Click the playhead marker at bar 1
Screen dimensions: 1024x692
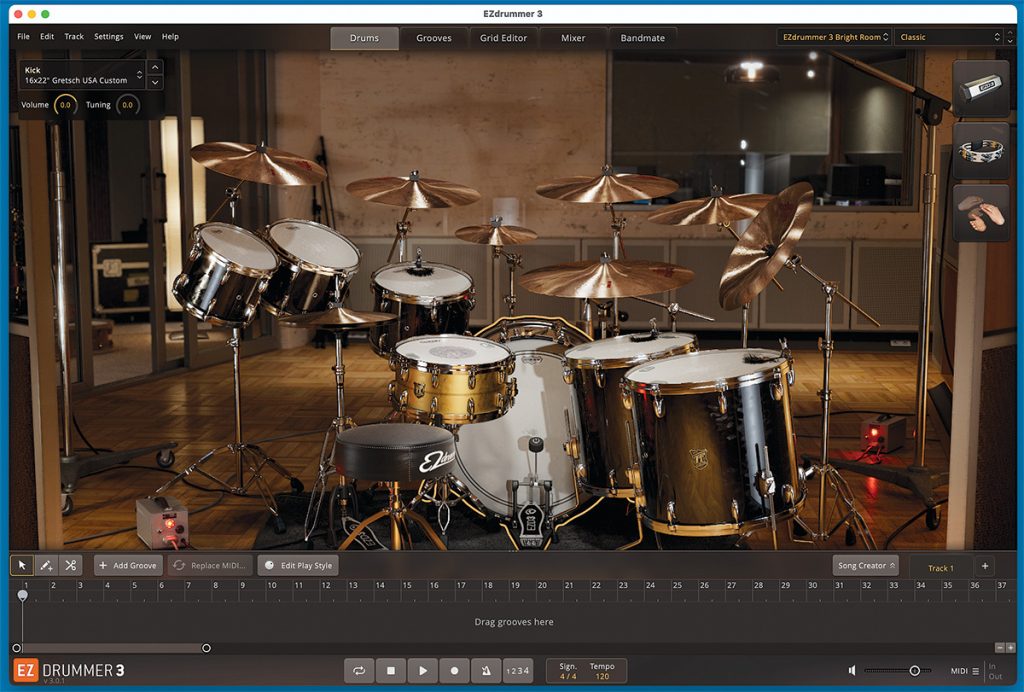[23, 595]
